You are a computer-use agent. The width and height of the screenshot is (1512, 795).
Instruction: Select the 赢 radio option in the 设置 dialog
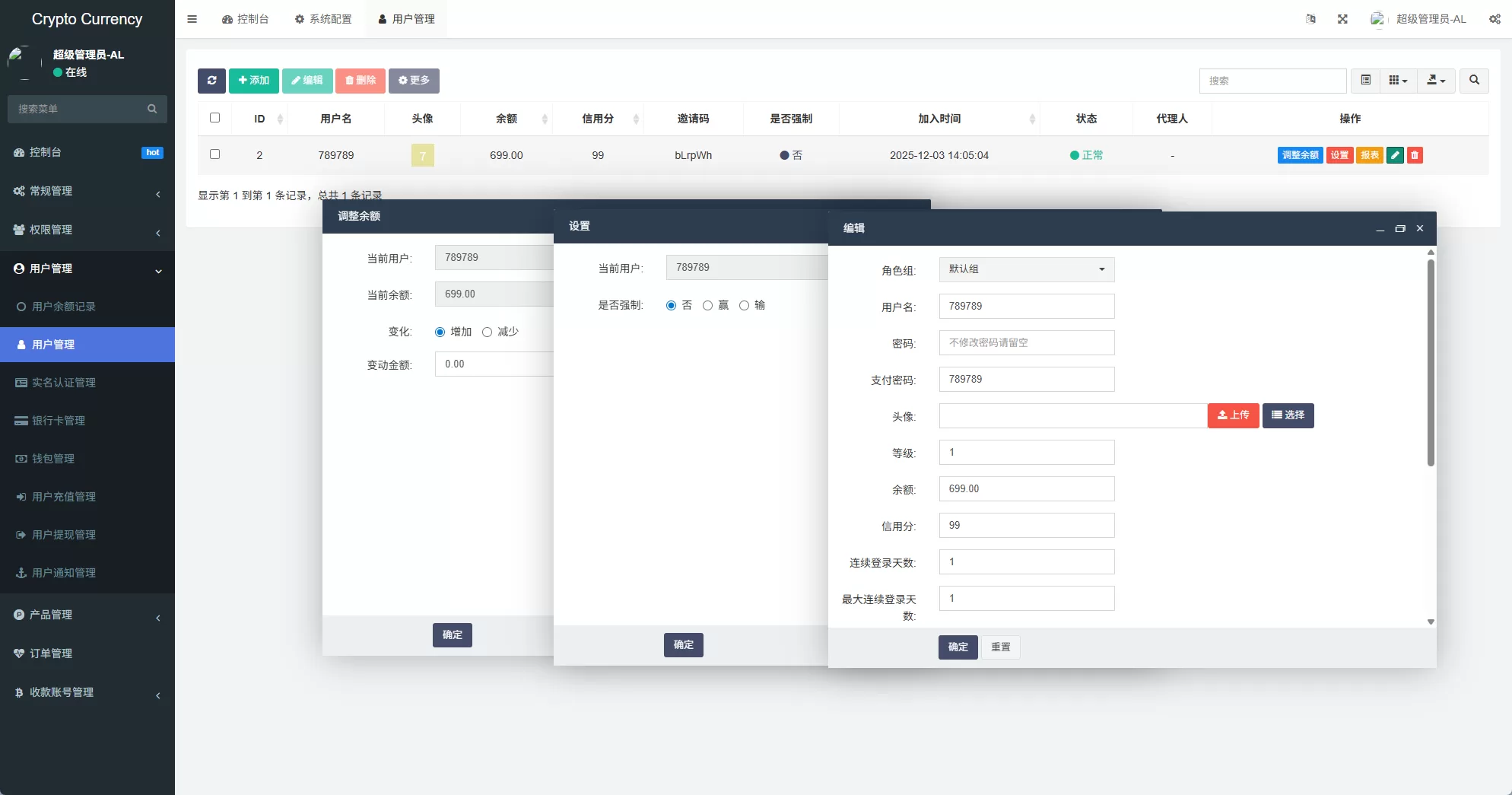pos(708,305)
